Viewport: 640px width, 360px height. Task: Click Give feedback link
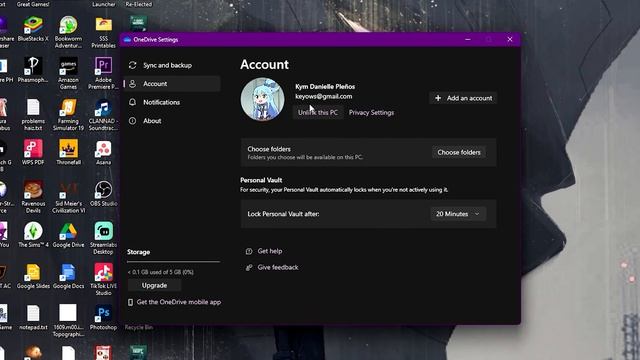pos(278,267)
